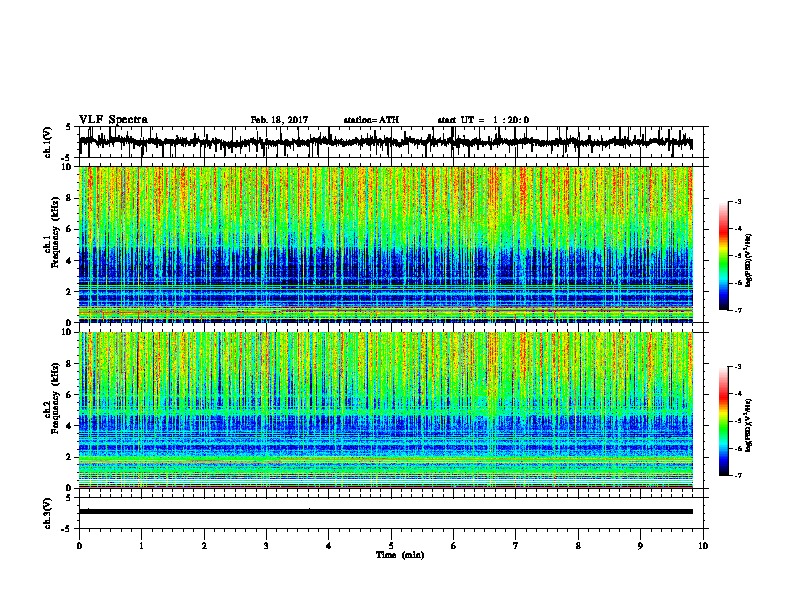Click the "2" frequency tick of ch.1 spectrogram

(x=70, y=292)
